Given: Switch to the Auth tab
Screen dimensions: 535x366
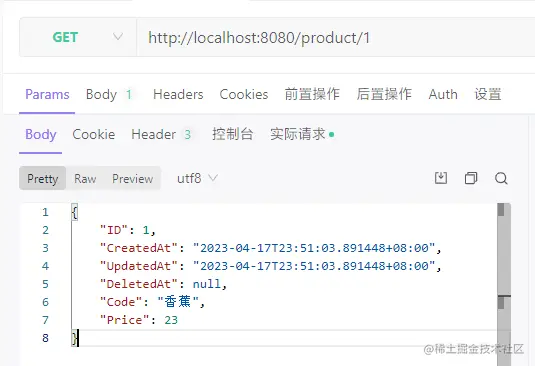Looking at the screenshot, I should (443, 94).
